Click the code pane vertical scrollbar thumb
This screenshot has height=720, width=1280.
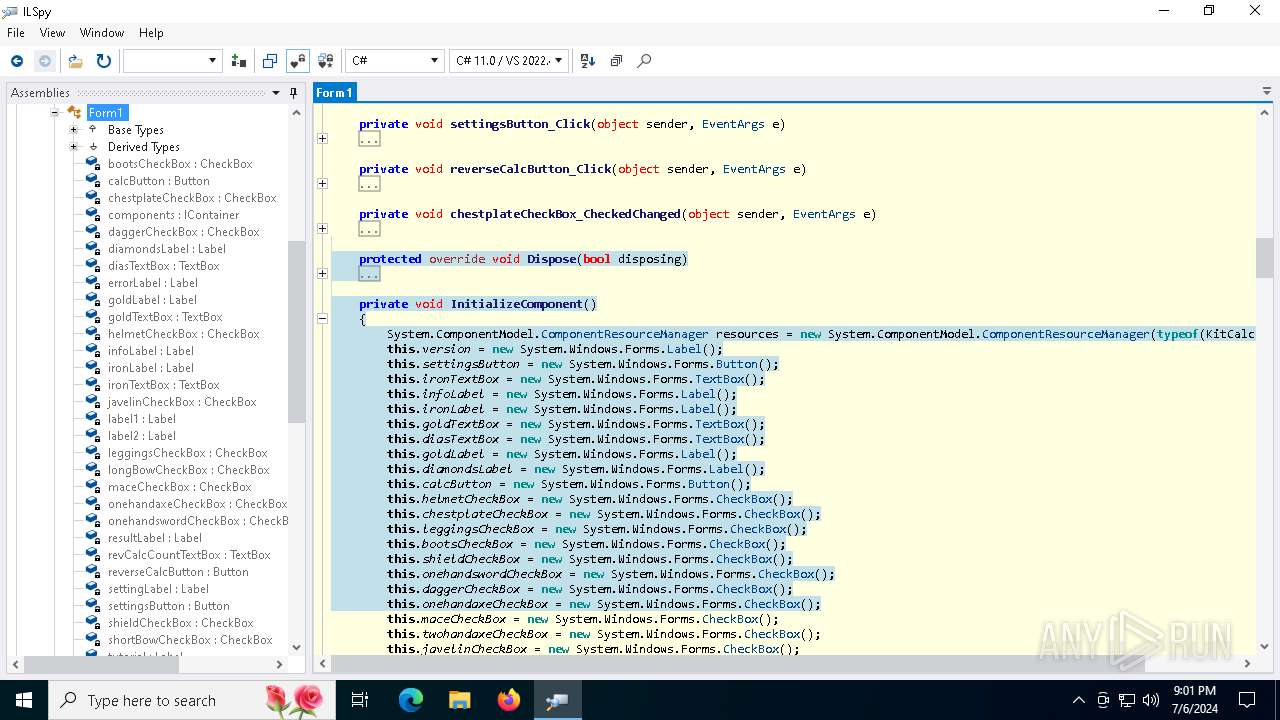tap(1265, 258)
